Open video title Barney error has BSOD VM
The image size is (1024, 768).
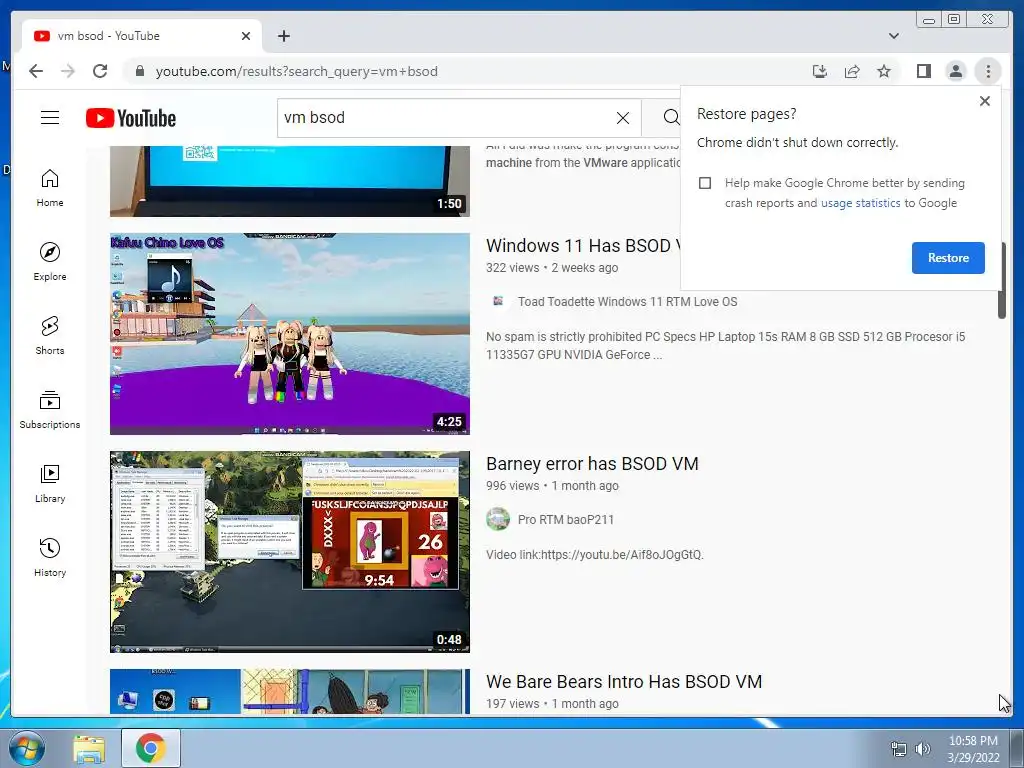[x=592, y=464]
